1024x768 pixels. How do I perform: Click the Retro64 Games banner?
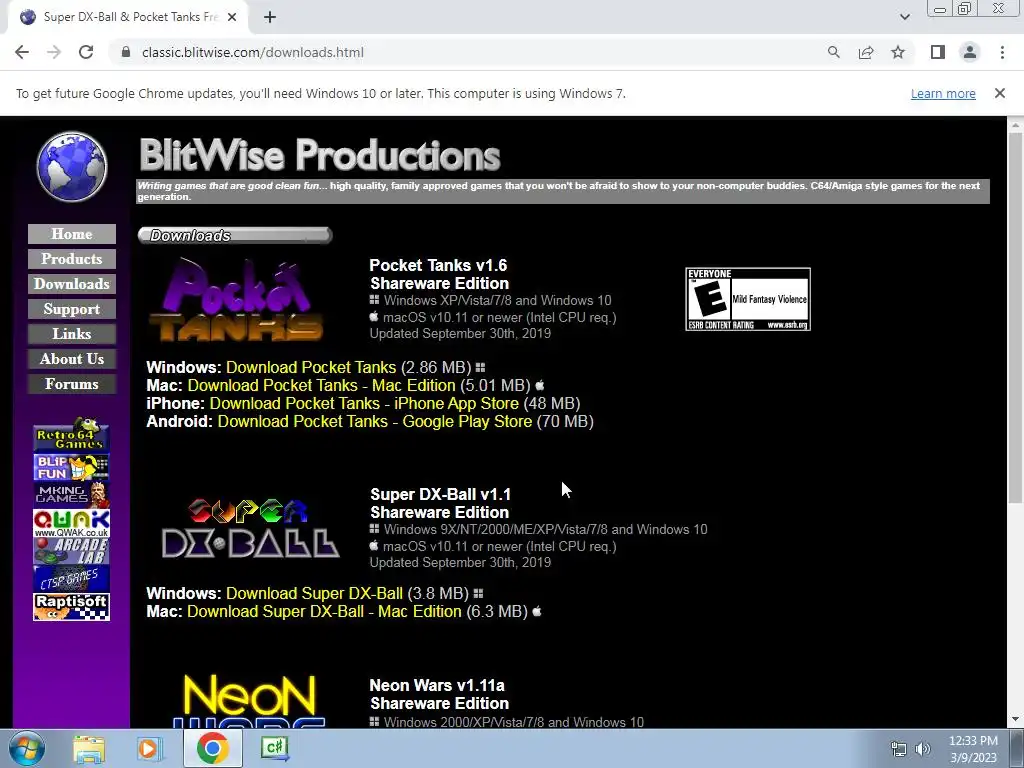coord(71,434)
